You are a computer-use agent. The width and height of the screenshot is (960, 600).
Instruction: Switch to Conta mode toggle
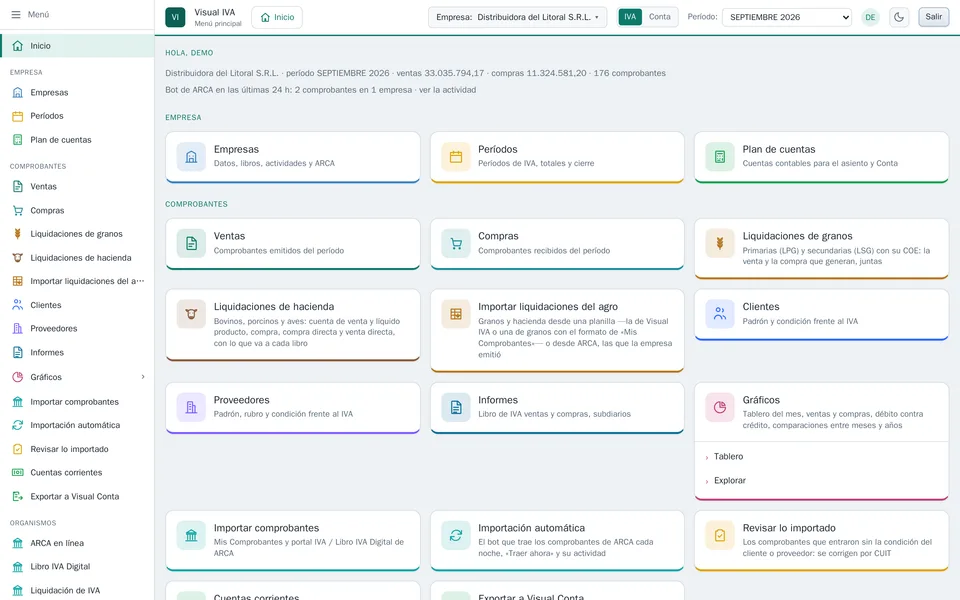(x=659, y=17)
